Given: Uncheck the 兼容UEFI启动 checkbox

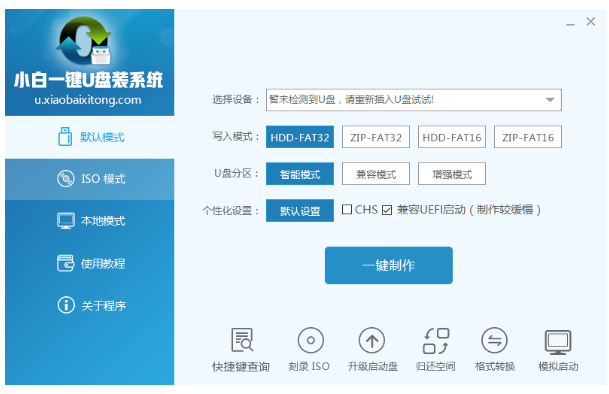Looking at the screenshot, I should pos(387,210).
